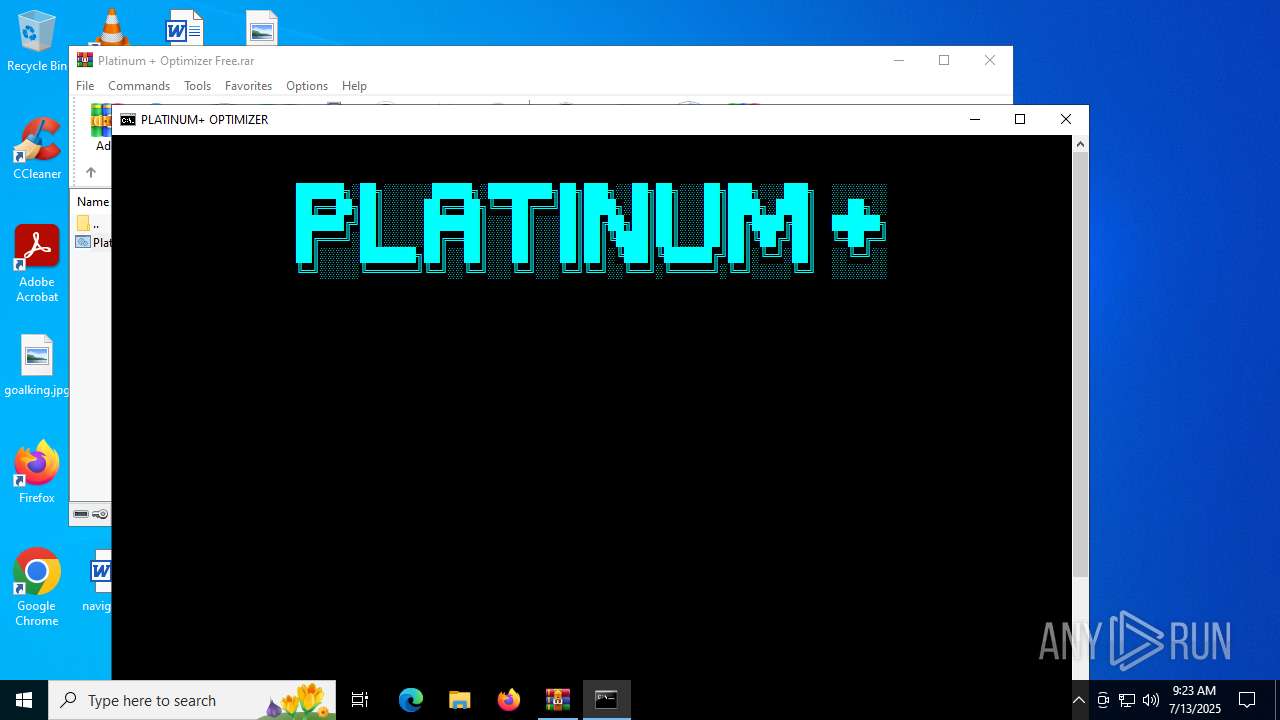The image size is (1280, 720).
Task: Select the Word document icon at top of desktop
Action: point(184,27)
